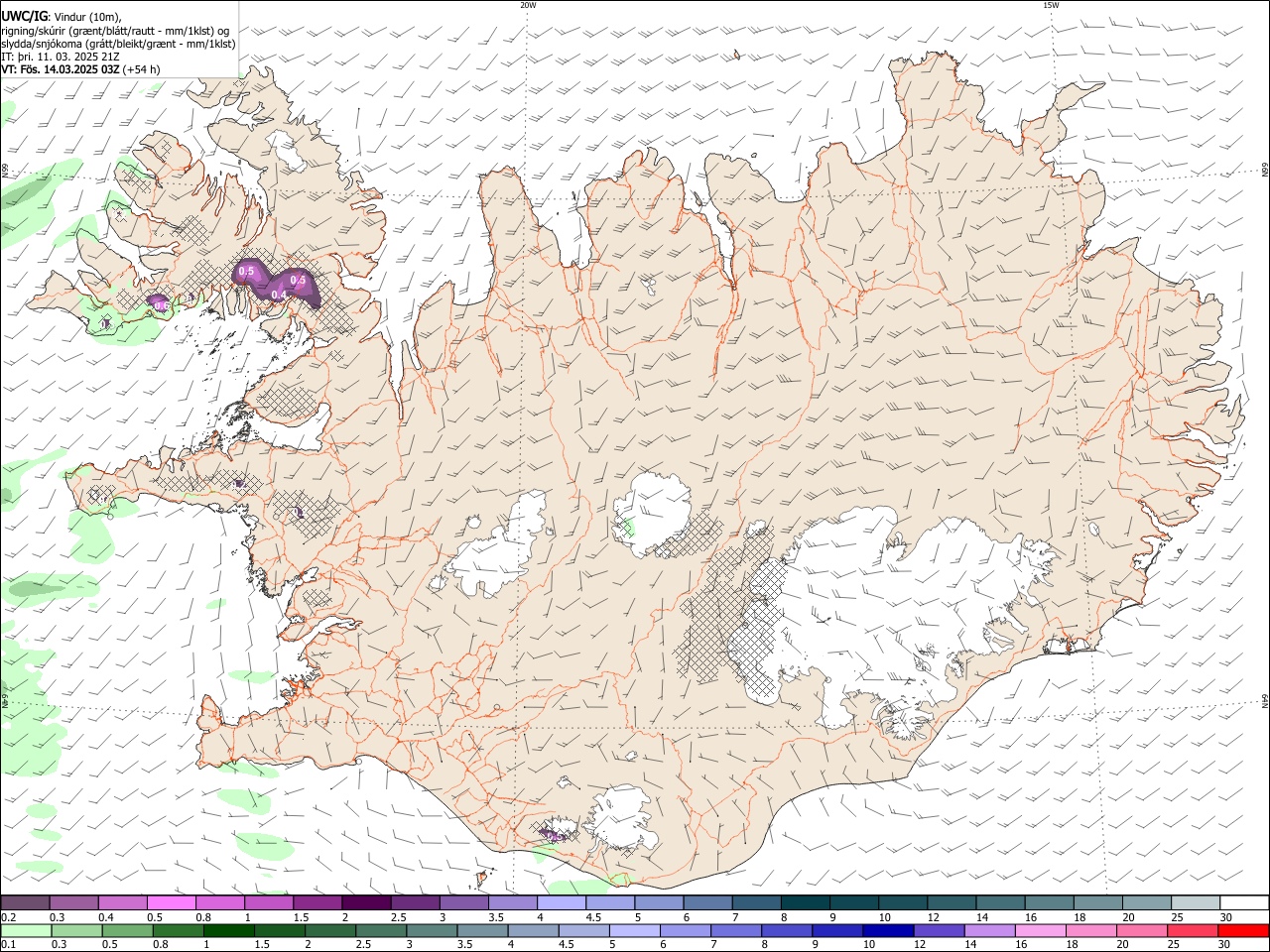Select the lavender 14 rain-scale swatch
The height and width of the screenshot is (952, 1270).
click(988, 930)
